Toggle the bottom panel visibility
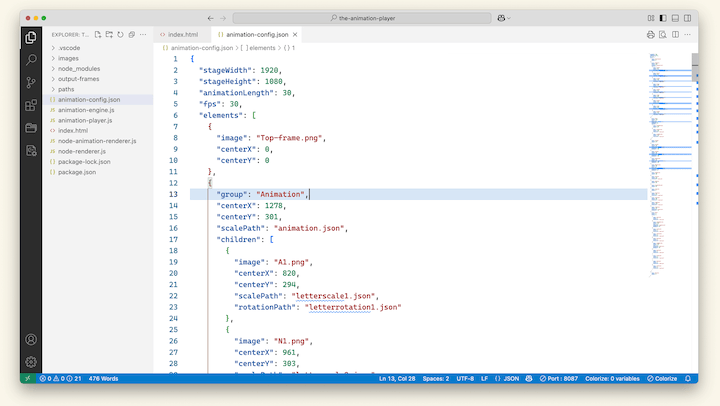 676,18
